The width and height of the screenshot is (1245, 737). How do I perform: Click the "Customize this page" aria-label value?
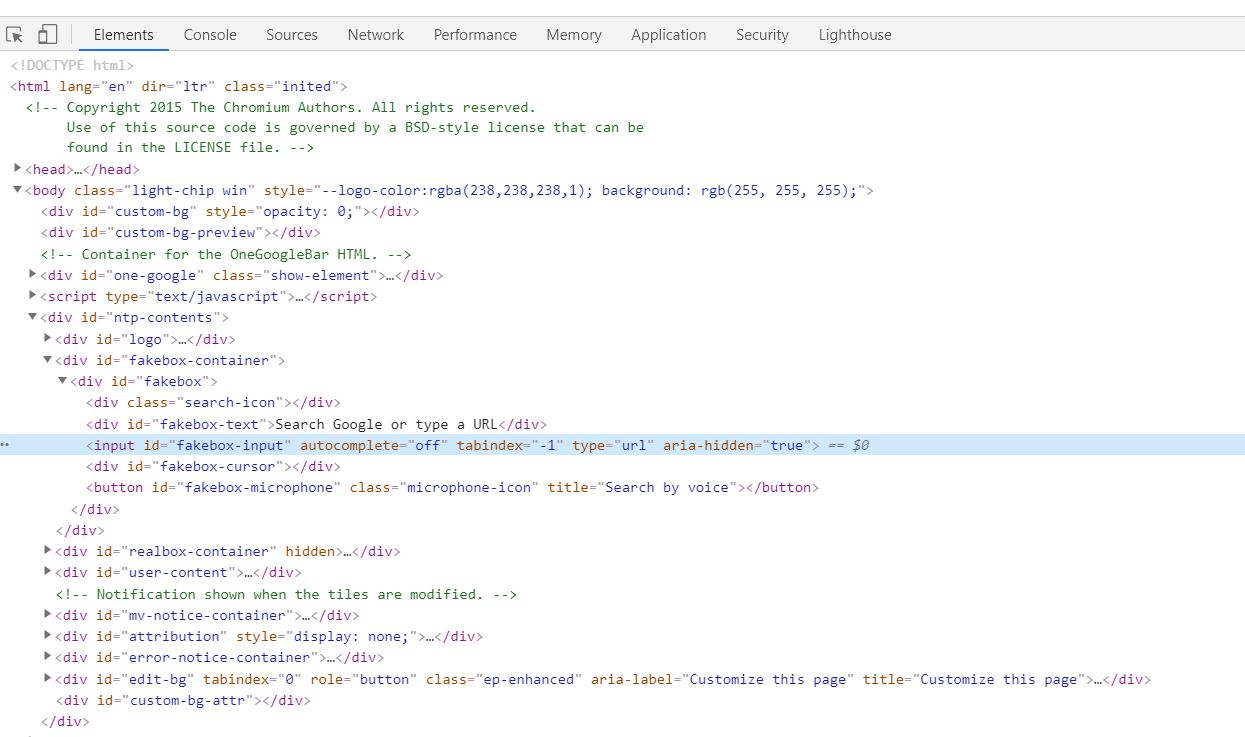pyautogui.click(x=769, y=679)
